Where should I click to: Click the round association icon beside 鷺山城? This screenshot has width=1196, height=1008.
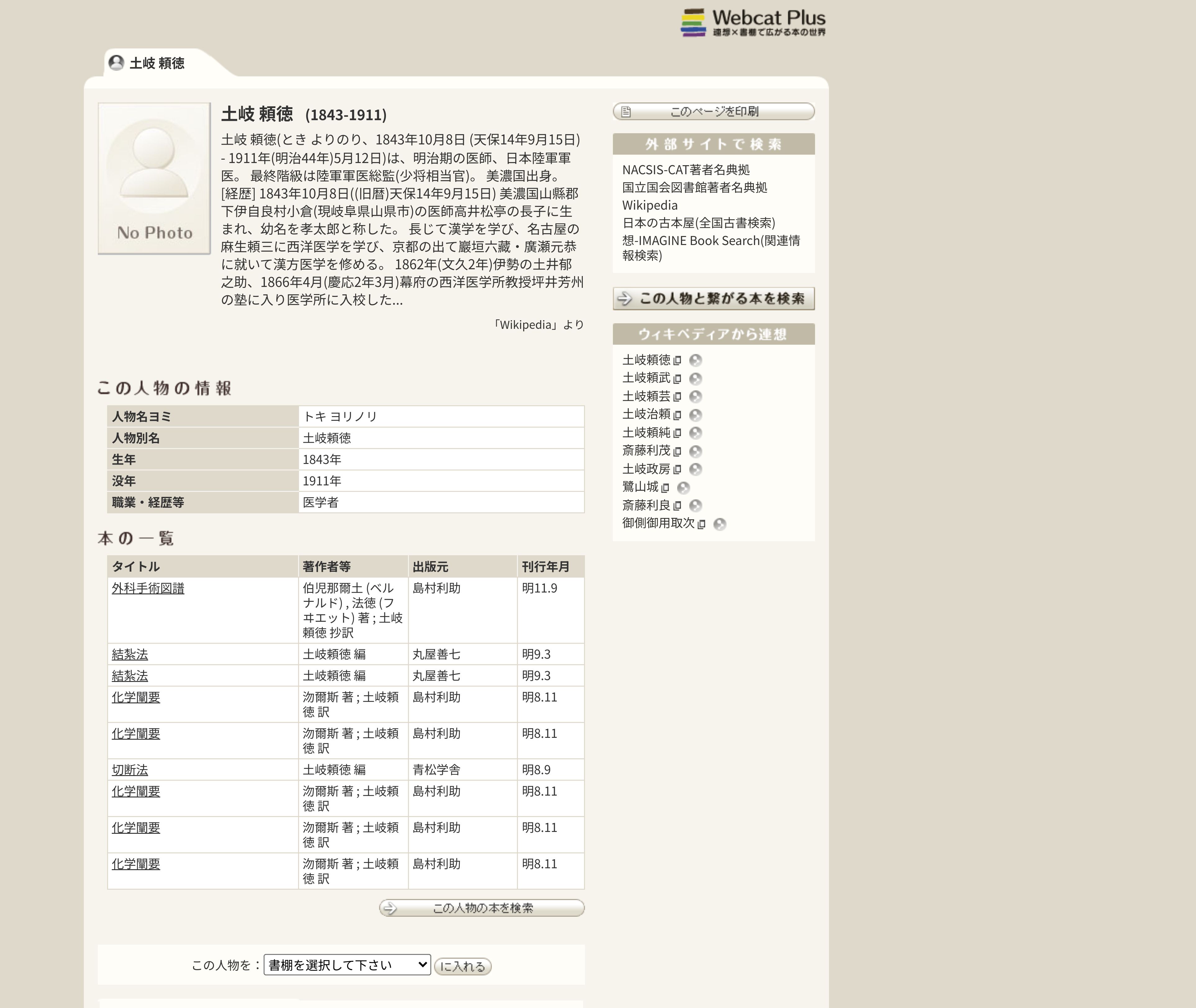[683, 488]
